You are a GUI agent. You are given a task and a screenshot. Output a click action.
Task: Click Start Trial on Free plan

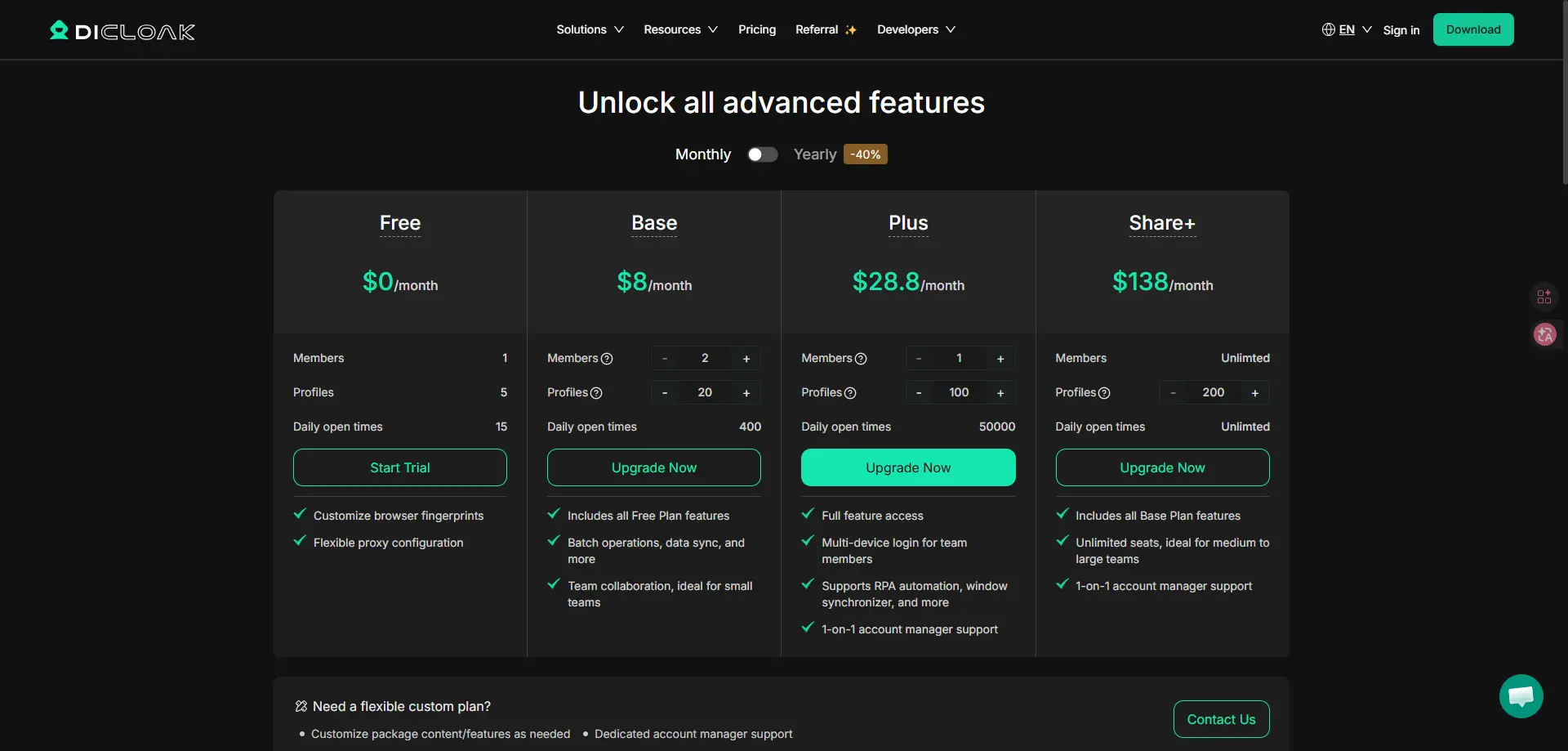pos(400,467)
